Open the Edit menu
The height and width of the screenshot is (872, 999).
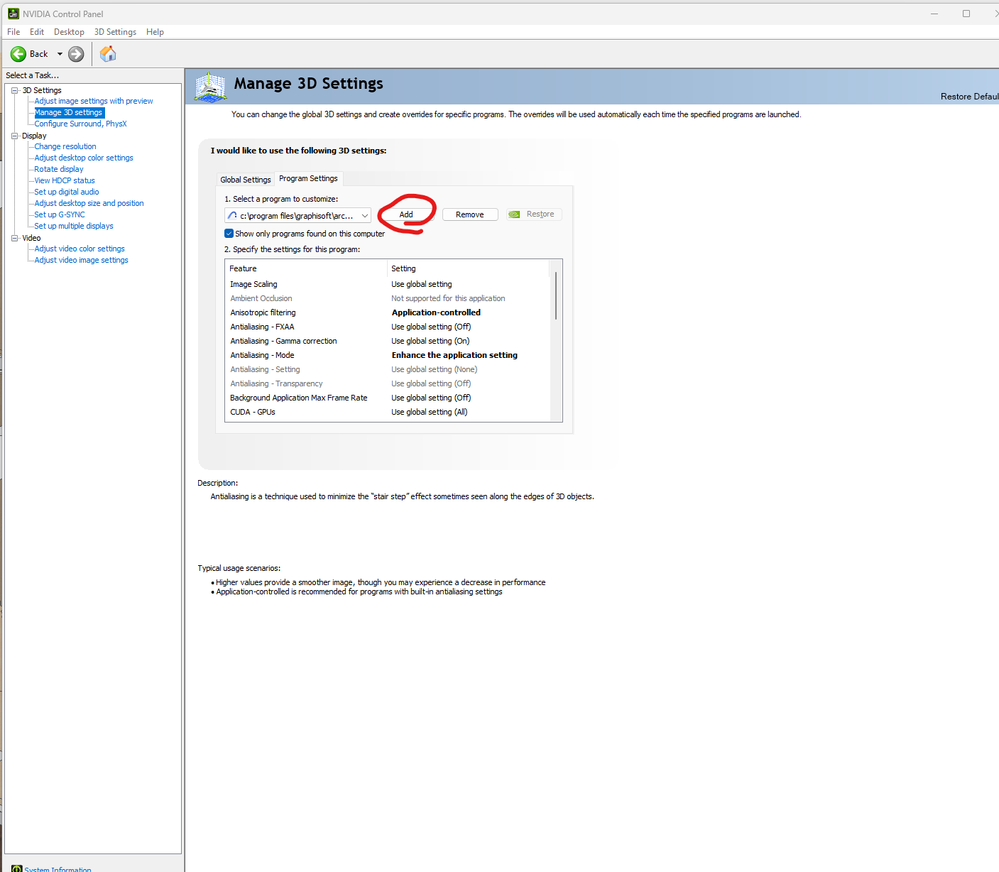click(37, 32)
